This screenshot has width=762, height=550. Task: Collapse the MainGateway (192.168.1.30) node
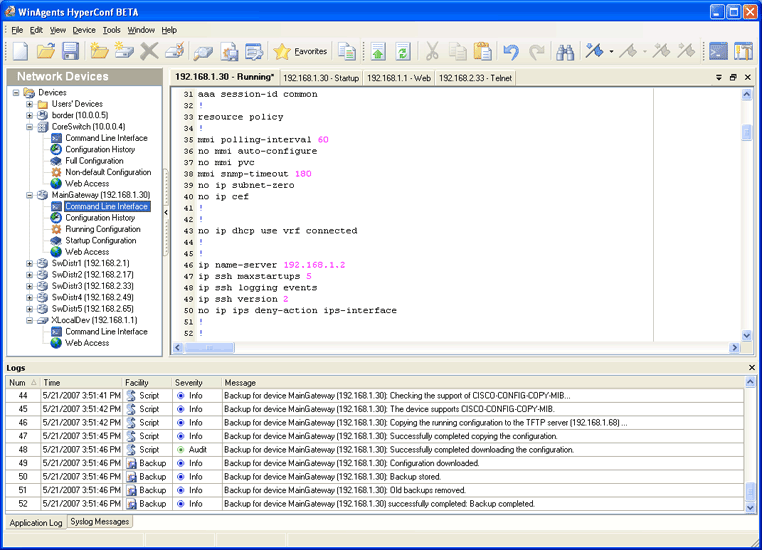(30, 195)
